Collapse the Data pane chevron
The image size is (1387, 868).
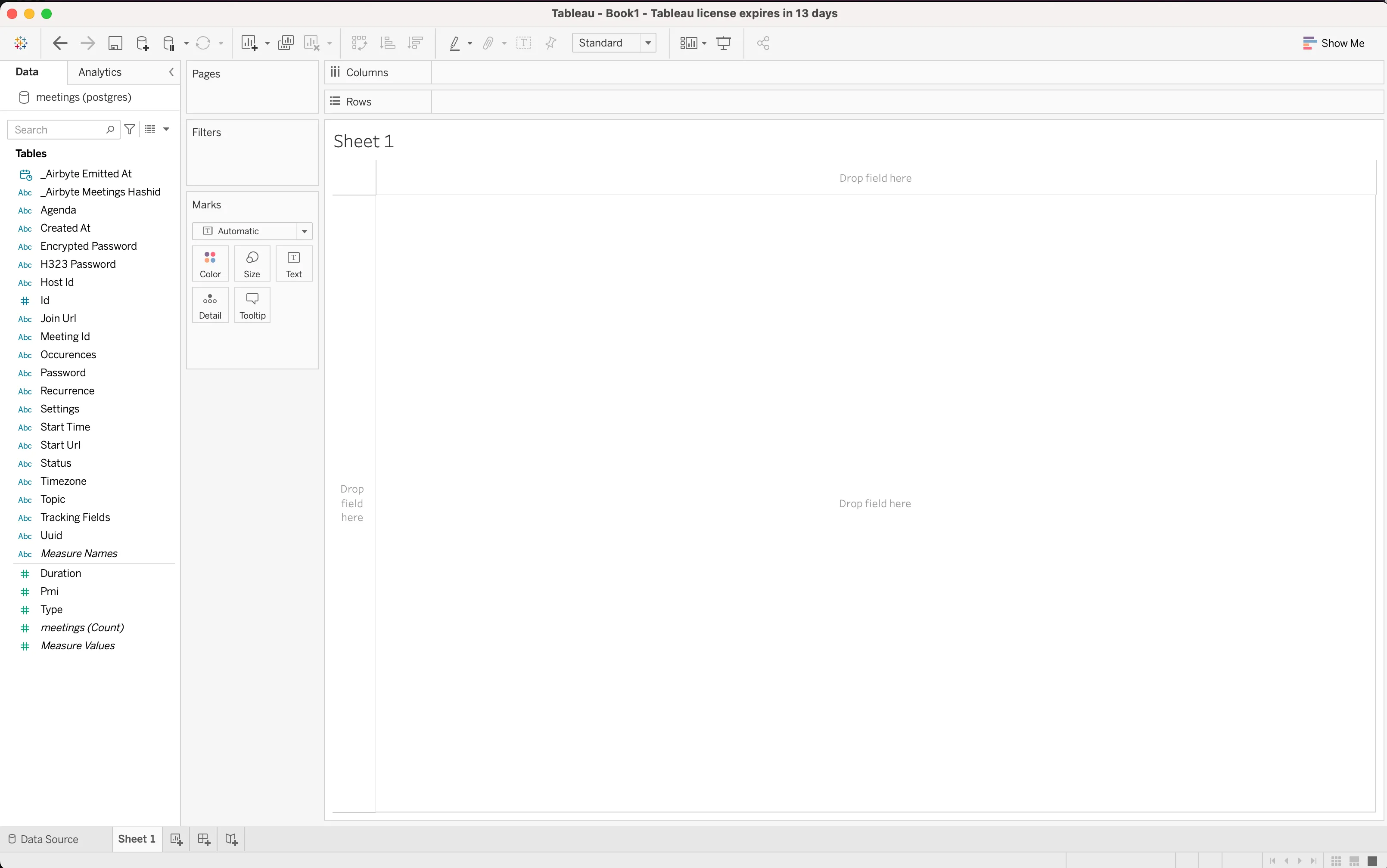(x=171, y=72)
